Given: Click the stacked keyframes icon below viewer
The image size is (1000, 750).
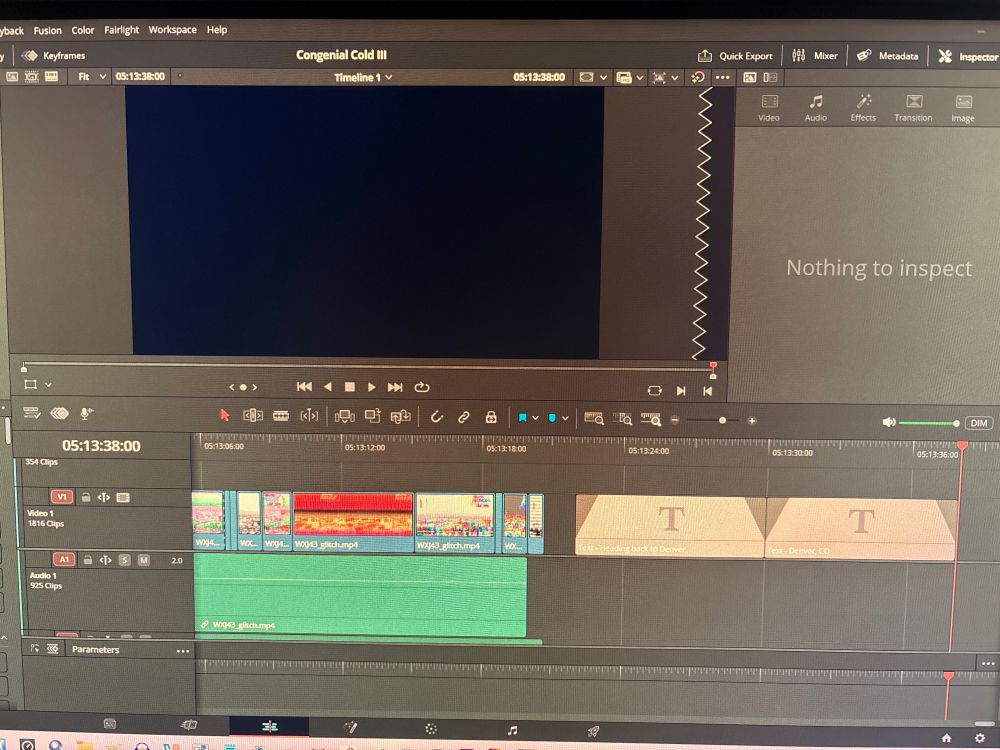Looking at the screenshot, I should click(59, 413).
